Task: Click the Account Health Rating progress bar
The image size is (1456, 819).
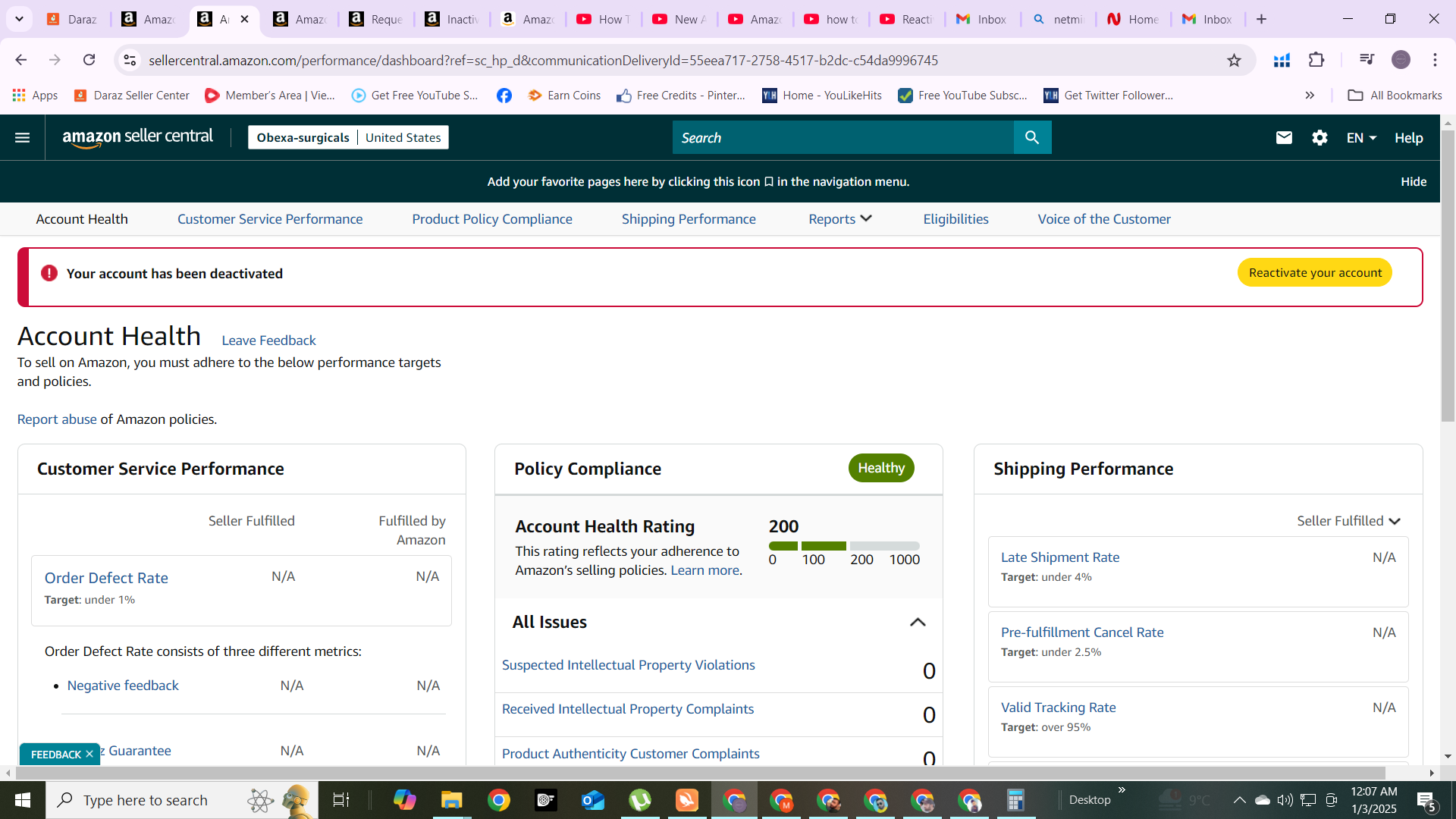Action: tap(844, 546)
